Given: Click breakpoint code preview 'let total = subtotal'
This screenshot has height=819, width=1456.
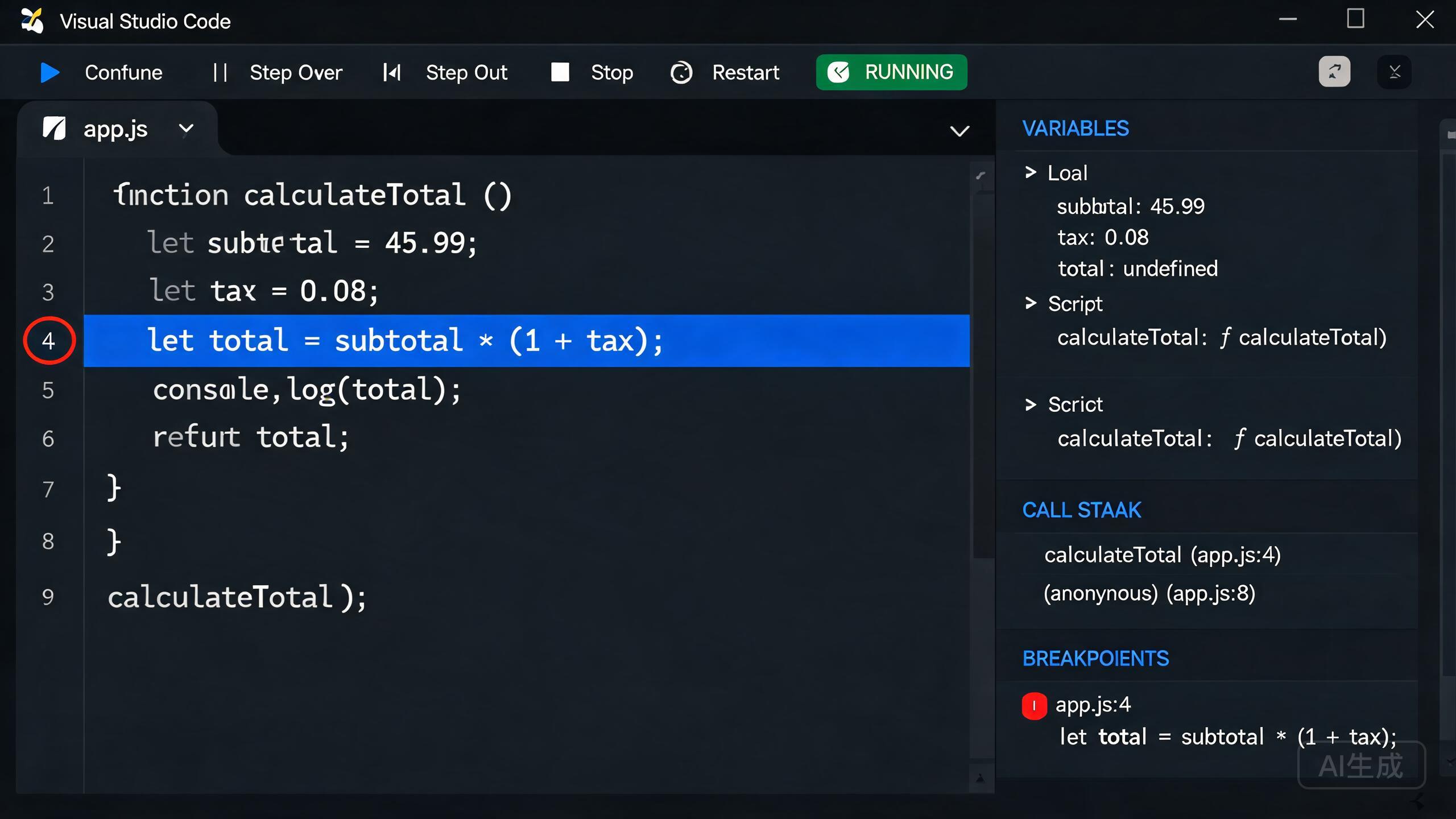Looking at the screenshot, I should click(x=1228, y=737).
